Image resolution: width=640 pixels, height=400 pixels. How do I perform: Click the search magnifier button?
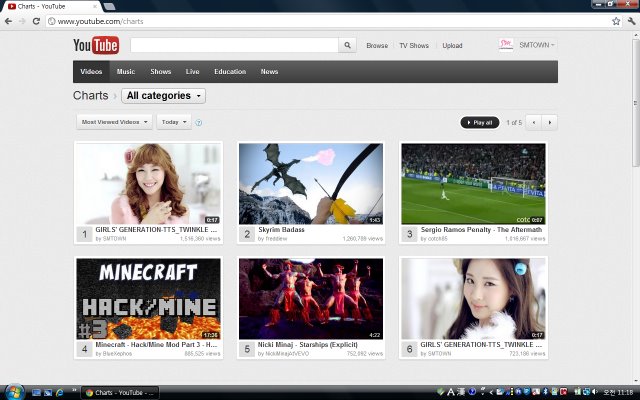(x=347, y=45)
